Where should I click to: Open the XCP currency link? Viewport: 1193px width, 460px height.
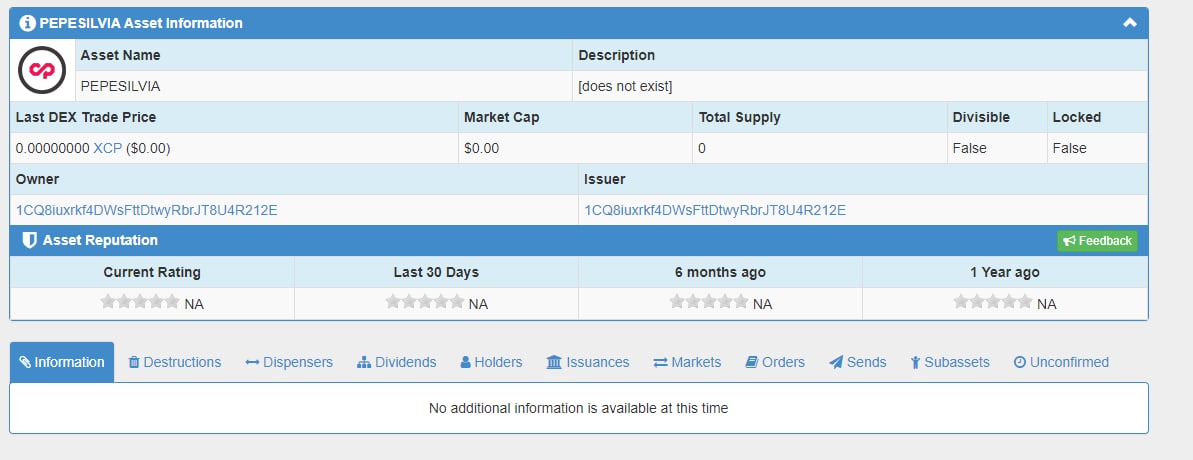(x=107, y=148)
